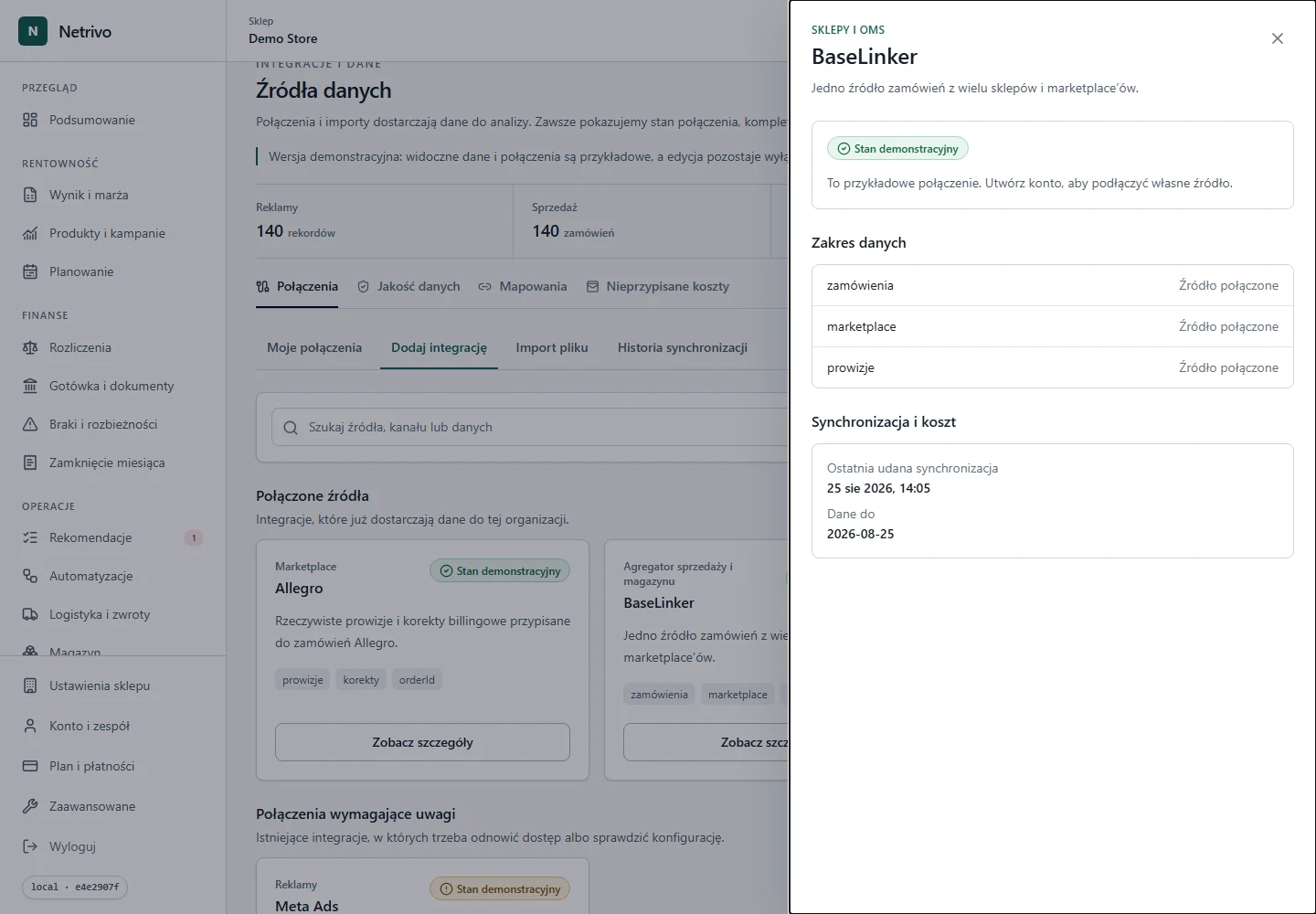Click the Planowanie calendar icon
This screenshot has width=1316, height=914.
click(x=30, y=271)
